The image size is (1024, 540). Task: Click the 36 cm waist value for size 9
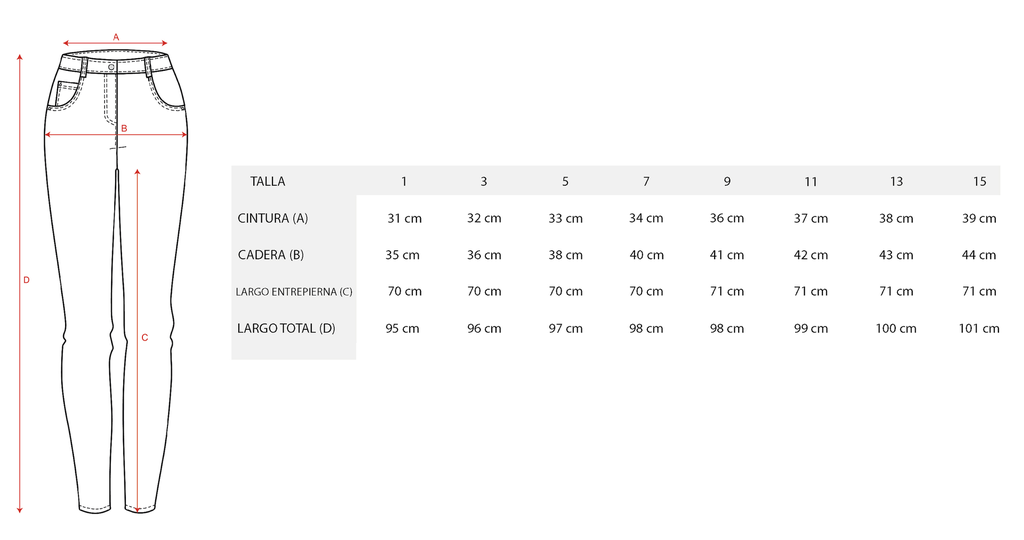click(x=727, y=218)
